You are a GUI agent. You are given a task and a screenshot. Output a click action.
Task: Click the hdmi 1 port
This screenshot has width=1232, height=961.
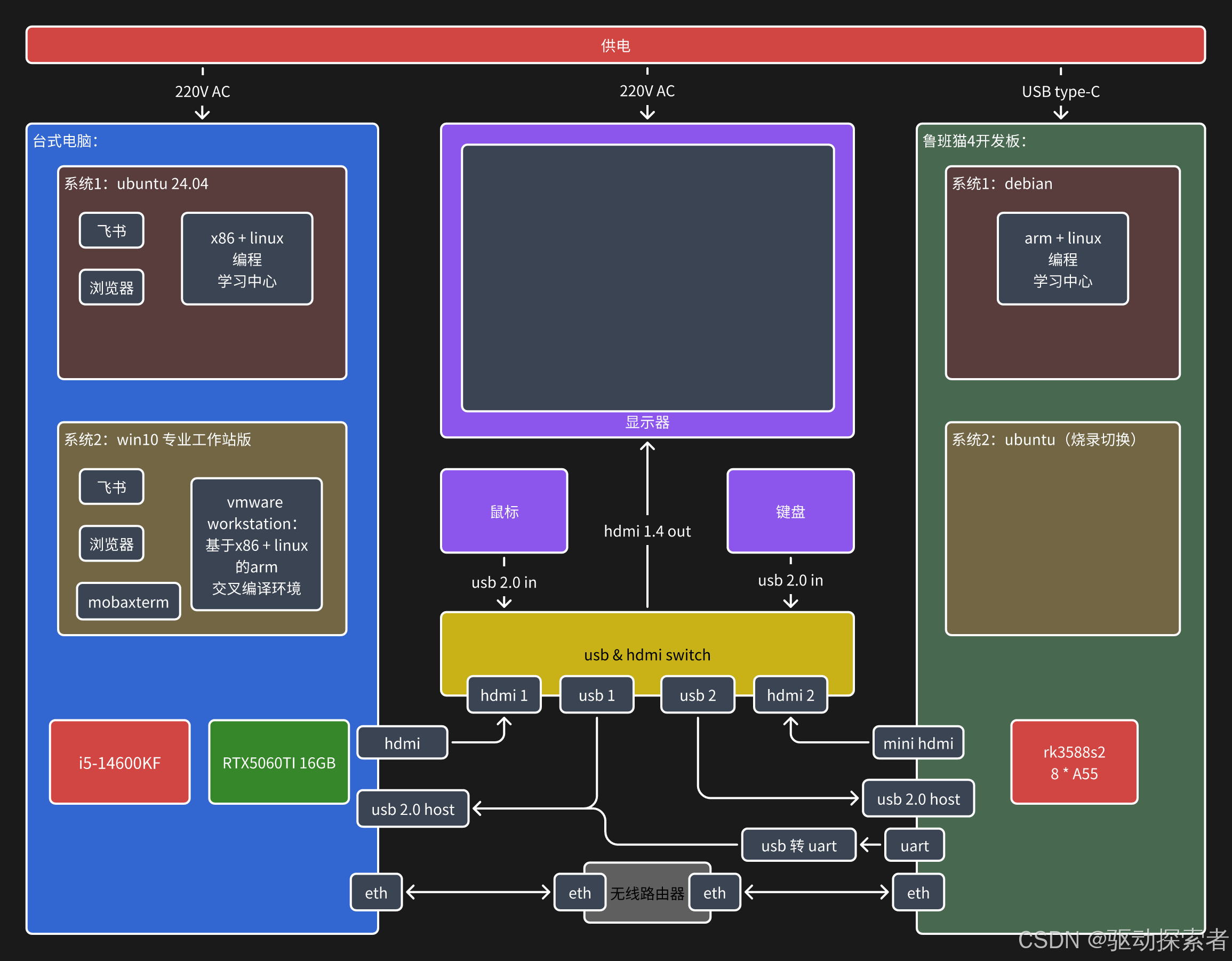[504, 695]
